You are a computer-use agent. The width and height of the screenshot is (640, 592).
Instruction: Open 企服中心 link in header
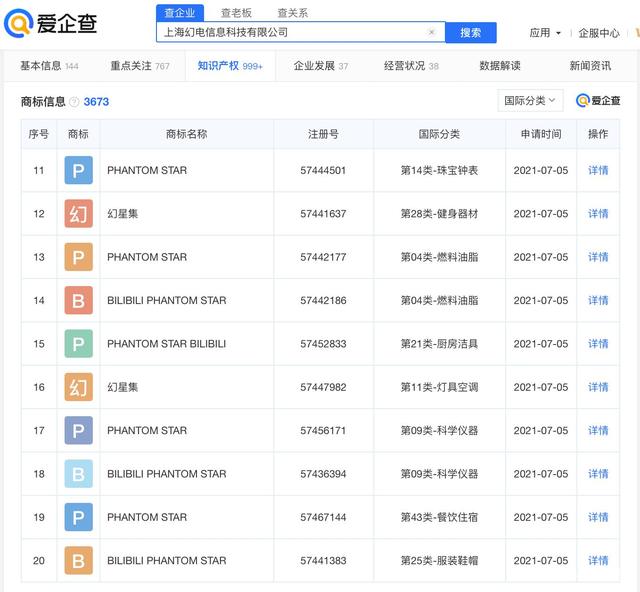tap(599, 33)
